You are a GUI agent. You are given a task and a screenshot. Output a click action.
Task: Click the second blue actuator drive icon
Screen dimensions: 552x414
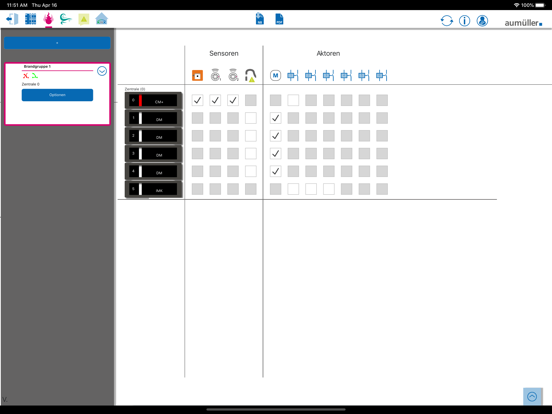point(310,75)
